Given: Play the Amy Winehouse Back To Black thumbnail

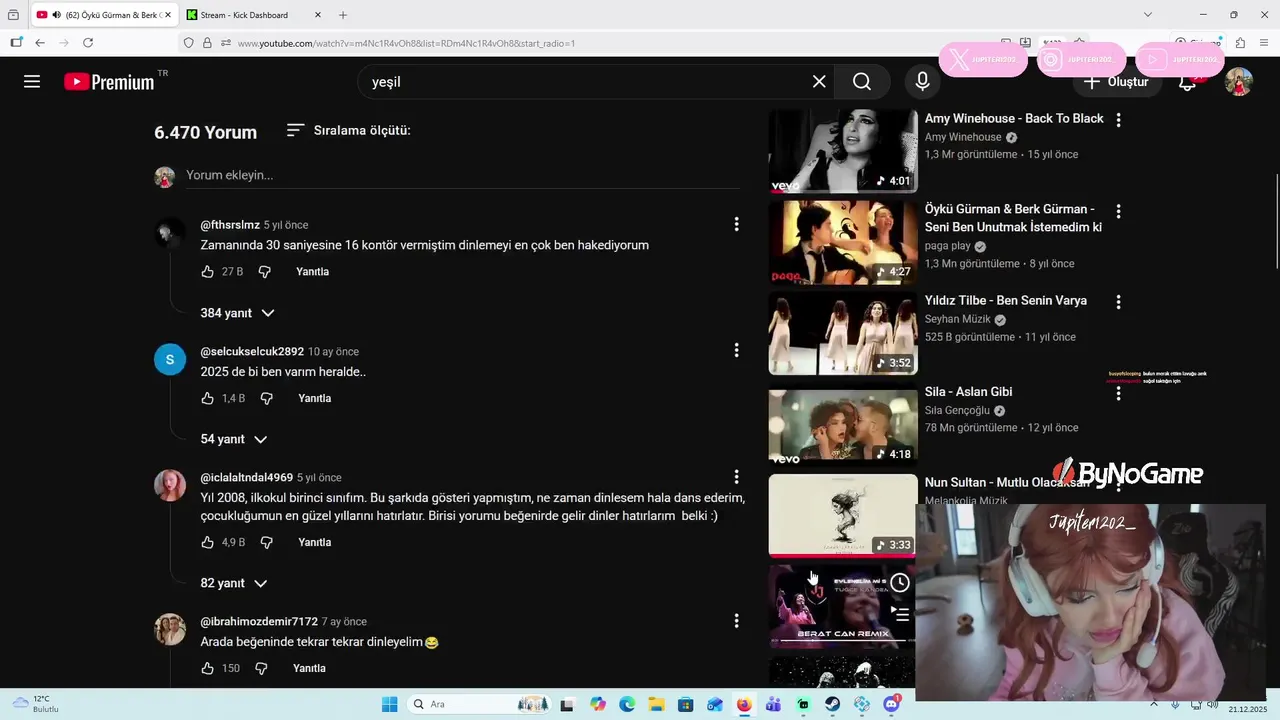Looking at the screenshot, I should (x=842, y=151).
